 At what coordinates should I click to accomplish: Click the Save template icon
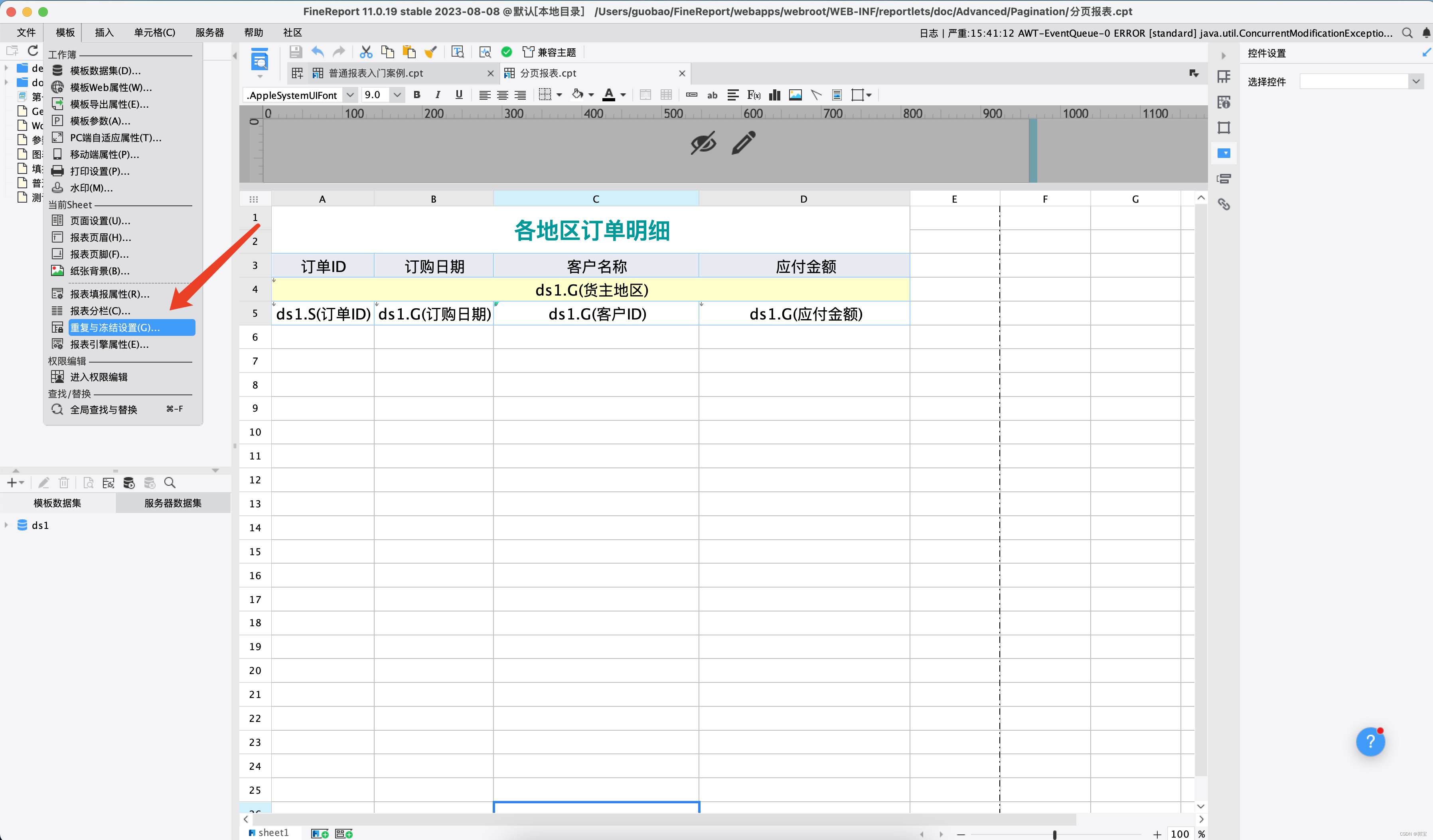(x=295, y=52)
